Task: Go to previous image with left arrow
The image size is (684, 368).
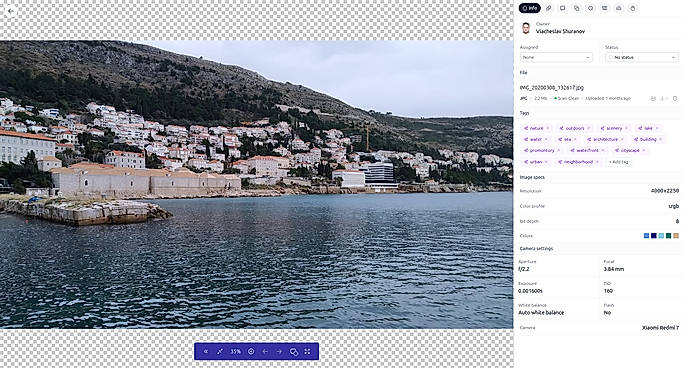Action: click(265, 351)
